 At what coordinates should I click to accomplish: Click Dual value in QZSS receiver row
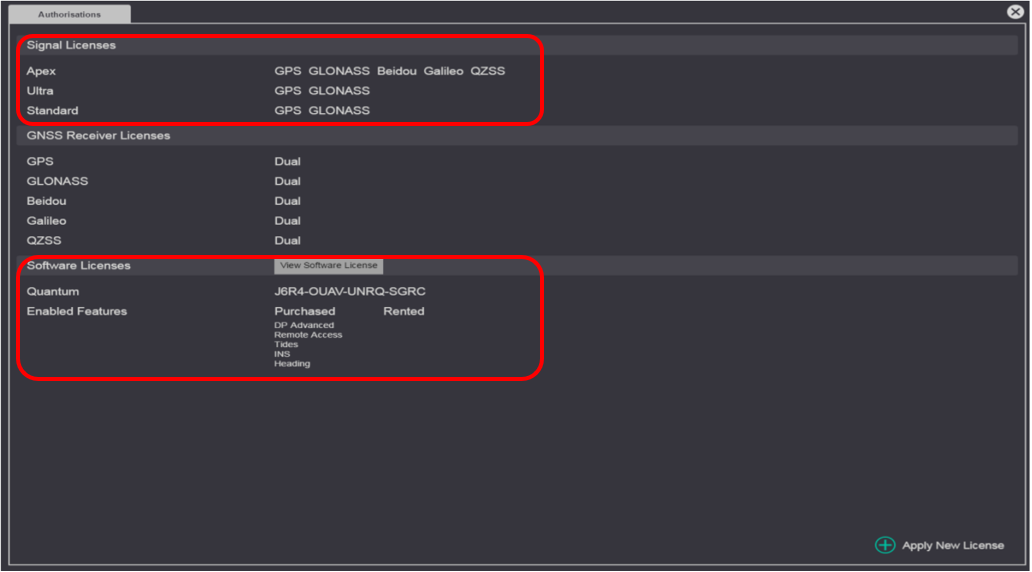(x=287, y=240)
